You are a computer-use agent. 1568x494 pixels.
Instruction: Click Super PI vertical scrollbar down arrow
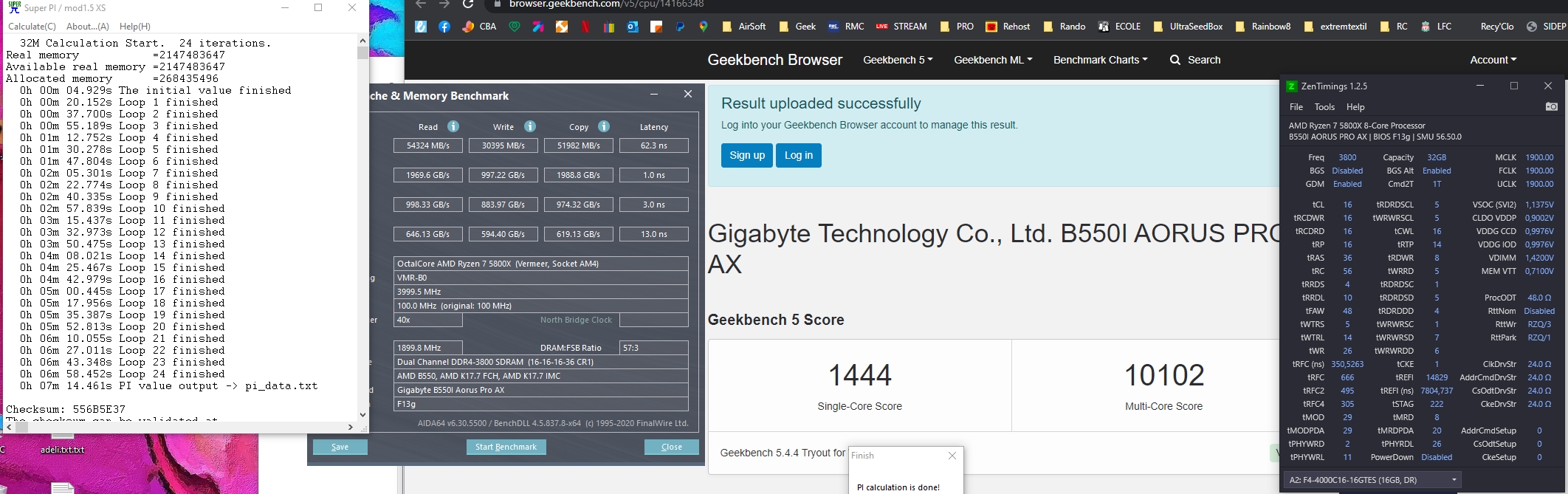tap(362, 415)
